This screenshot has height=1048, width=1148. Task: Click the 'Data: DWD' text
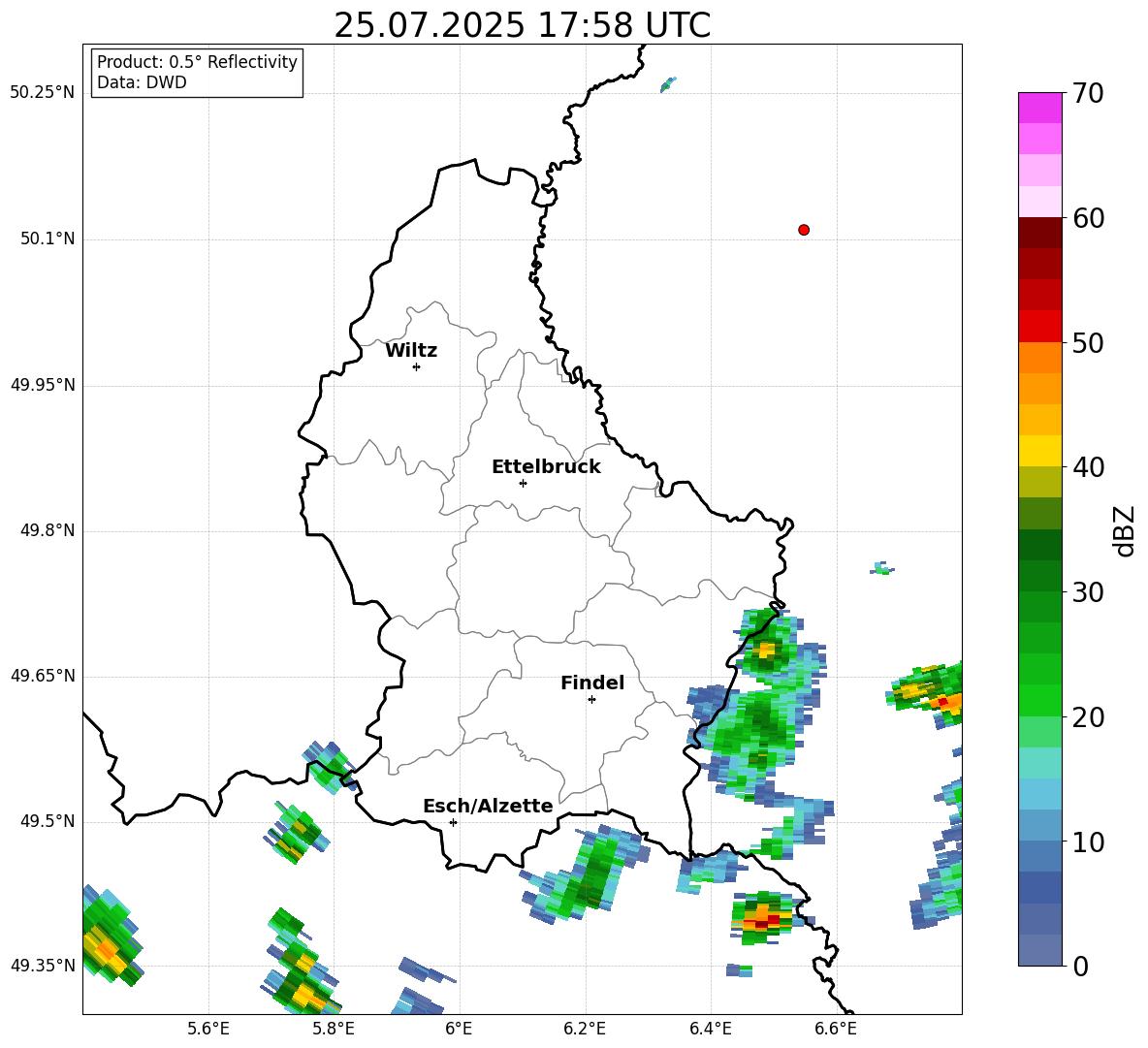(x=142, y=82)
